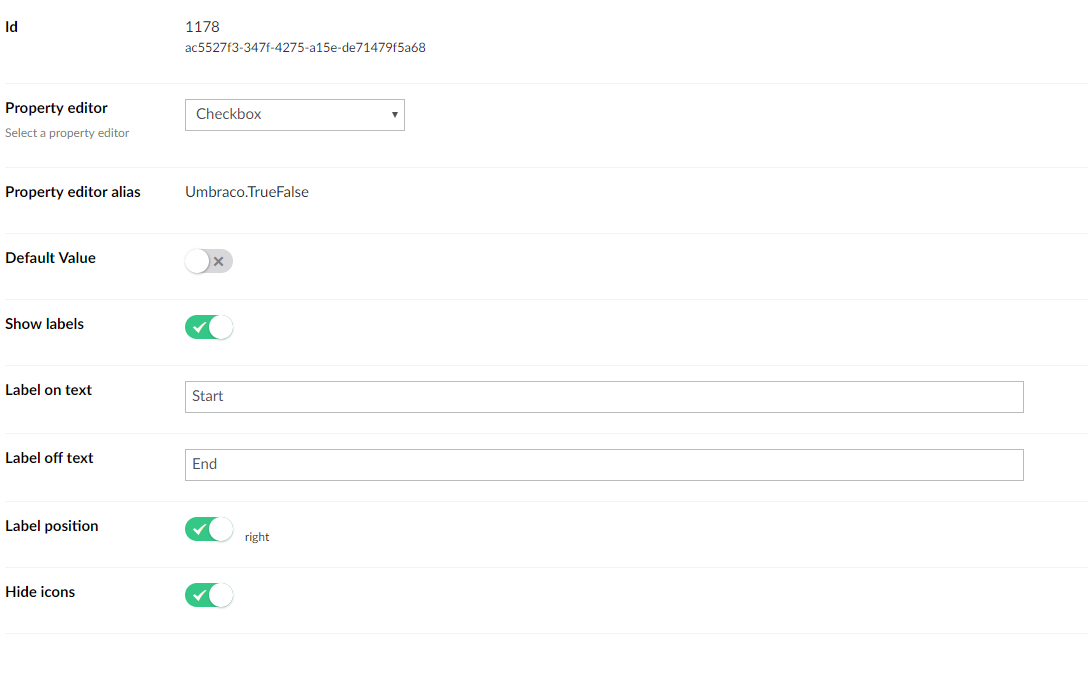Click the Default Value toggle knob
Viewport: 1088px width, 686px height.
point(198,260)
